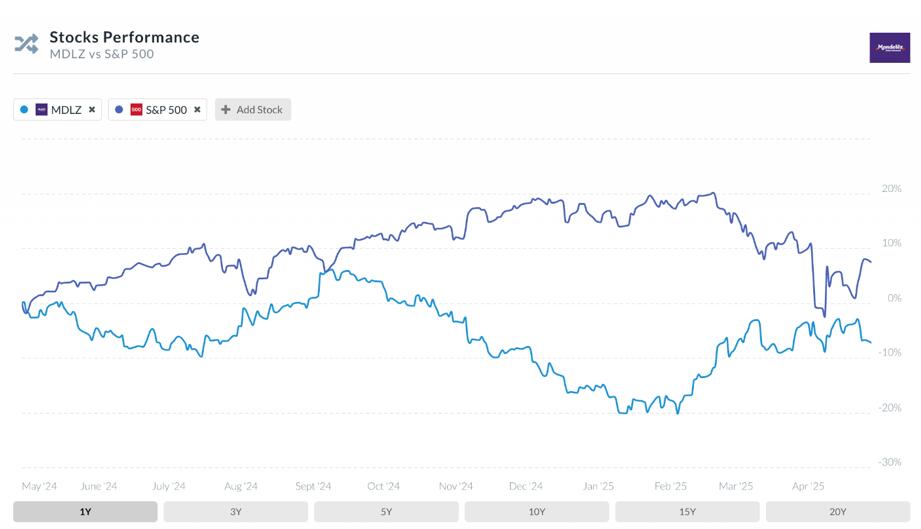Click the dark blue S&P 500 color dot
Viewport: 921px width, 529px height.
pos(119,110)
